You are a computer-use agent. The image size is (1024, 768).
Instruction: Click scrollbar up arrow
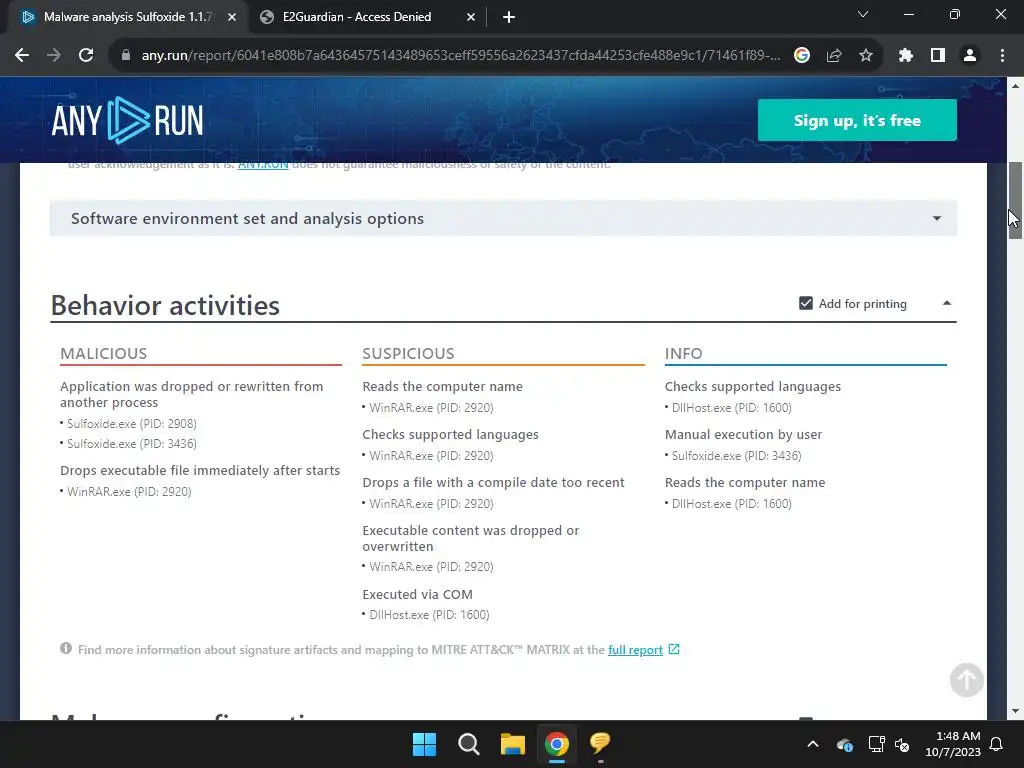click(x=1015, y=86)
